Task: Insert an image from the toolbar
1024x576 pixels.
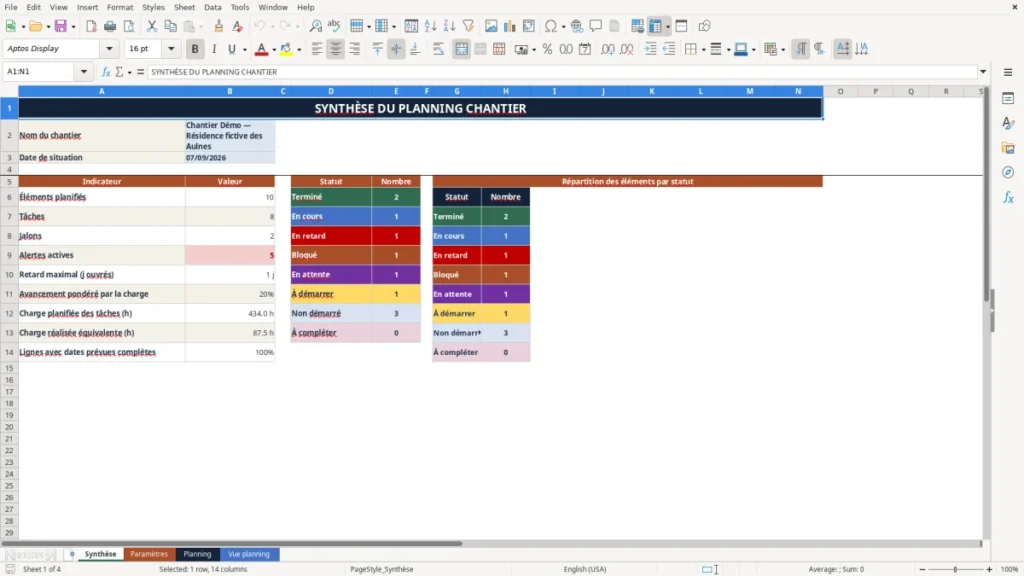Action: [491, 26]
